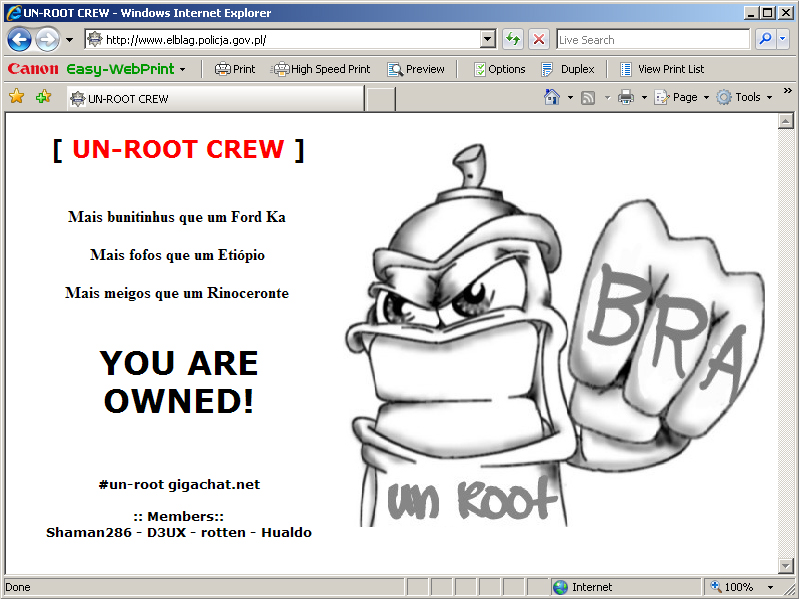Viewport: 799px width, 599px height.
Task: Click the 'Done' status bar text
Action: 18,587
